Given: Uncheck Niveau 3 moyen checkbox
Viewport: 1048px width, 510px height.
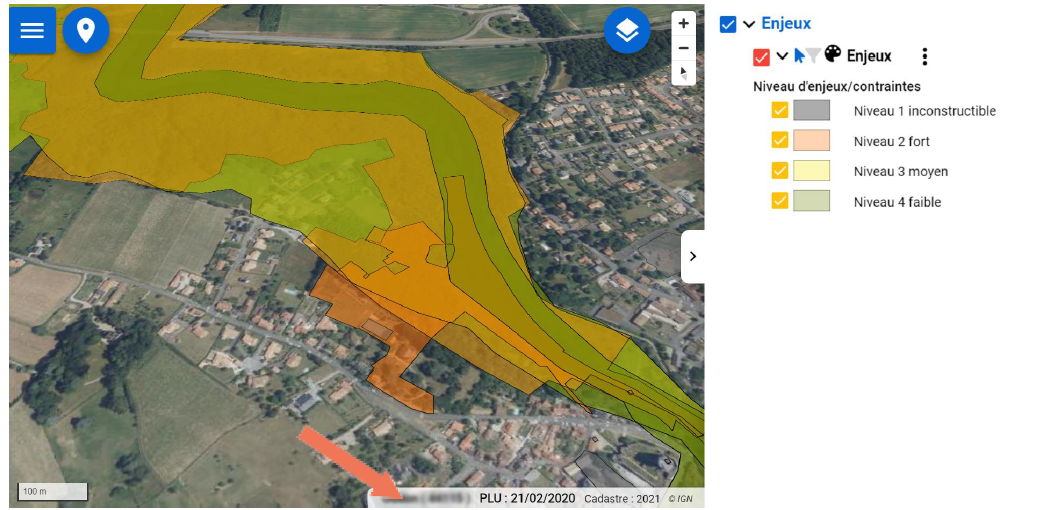Looking at the screenshot, I should 780,171.
